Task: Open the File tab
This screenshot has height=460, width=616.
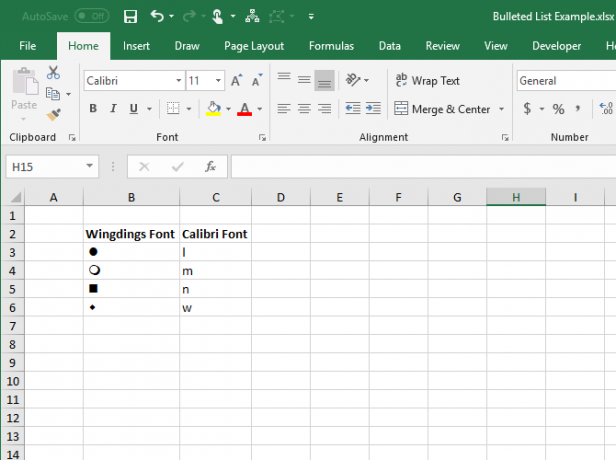Action: coord(28,46)
